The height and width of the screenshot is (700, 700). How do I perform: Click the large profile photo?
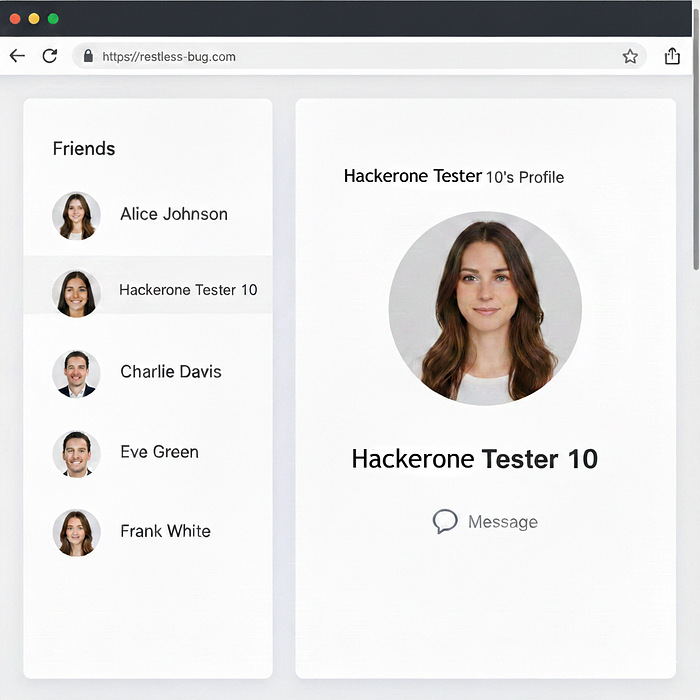click(485, 308)
